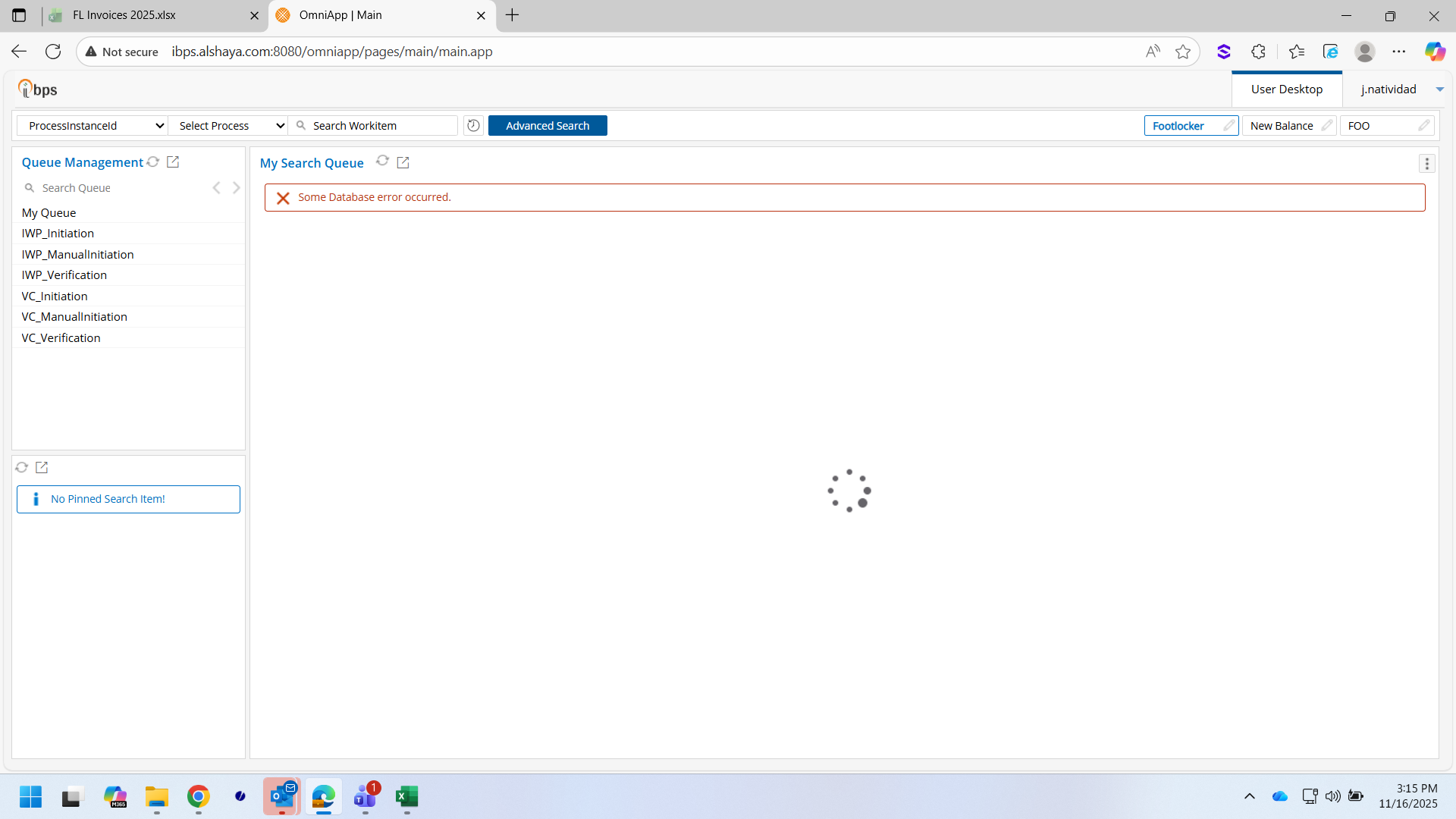Open Queue Management in new window
This screenshot has width=1456, height=819.
tap(173, 162)
